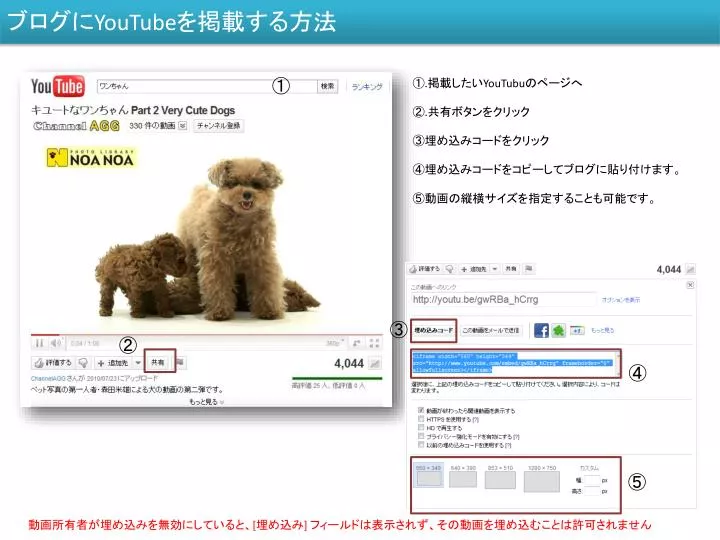Viewport: 720px width, 540px height.
Task: Click the 検索 search button
Action: (x=327, y=86)
